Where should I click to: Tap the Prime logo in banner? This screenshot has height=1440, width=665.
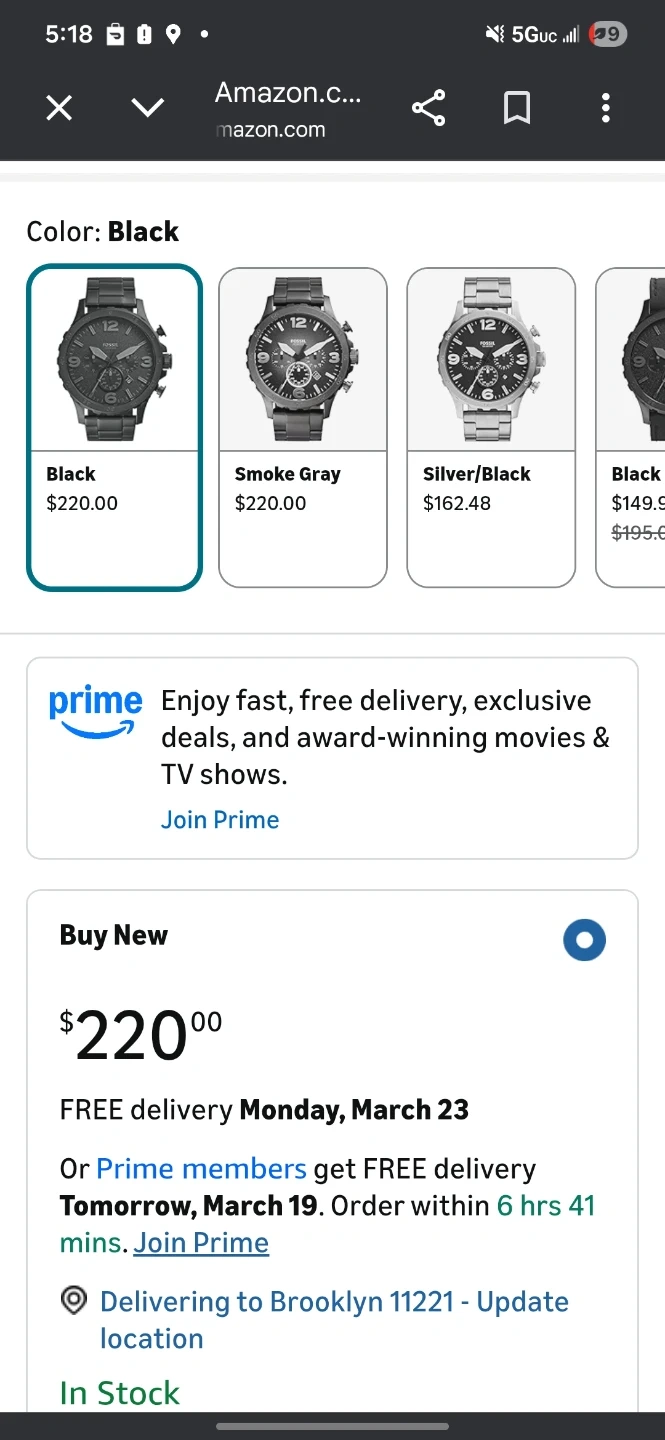click(95, 712)
